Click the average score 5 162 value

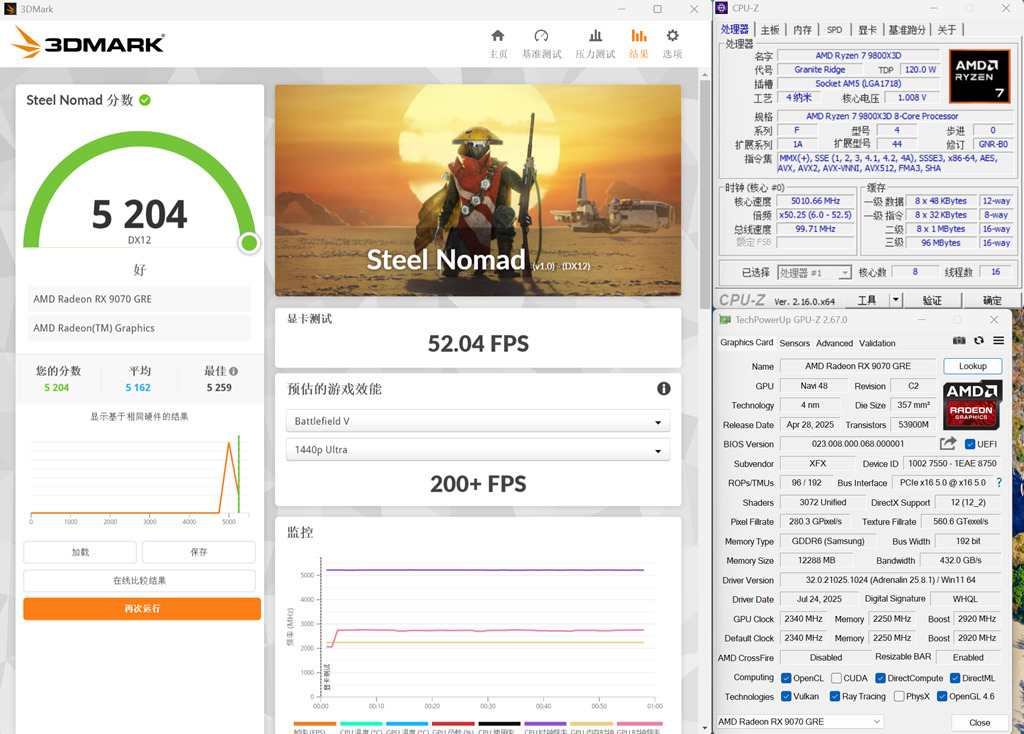[x=138, y=387]
